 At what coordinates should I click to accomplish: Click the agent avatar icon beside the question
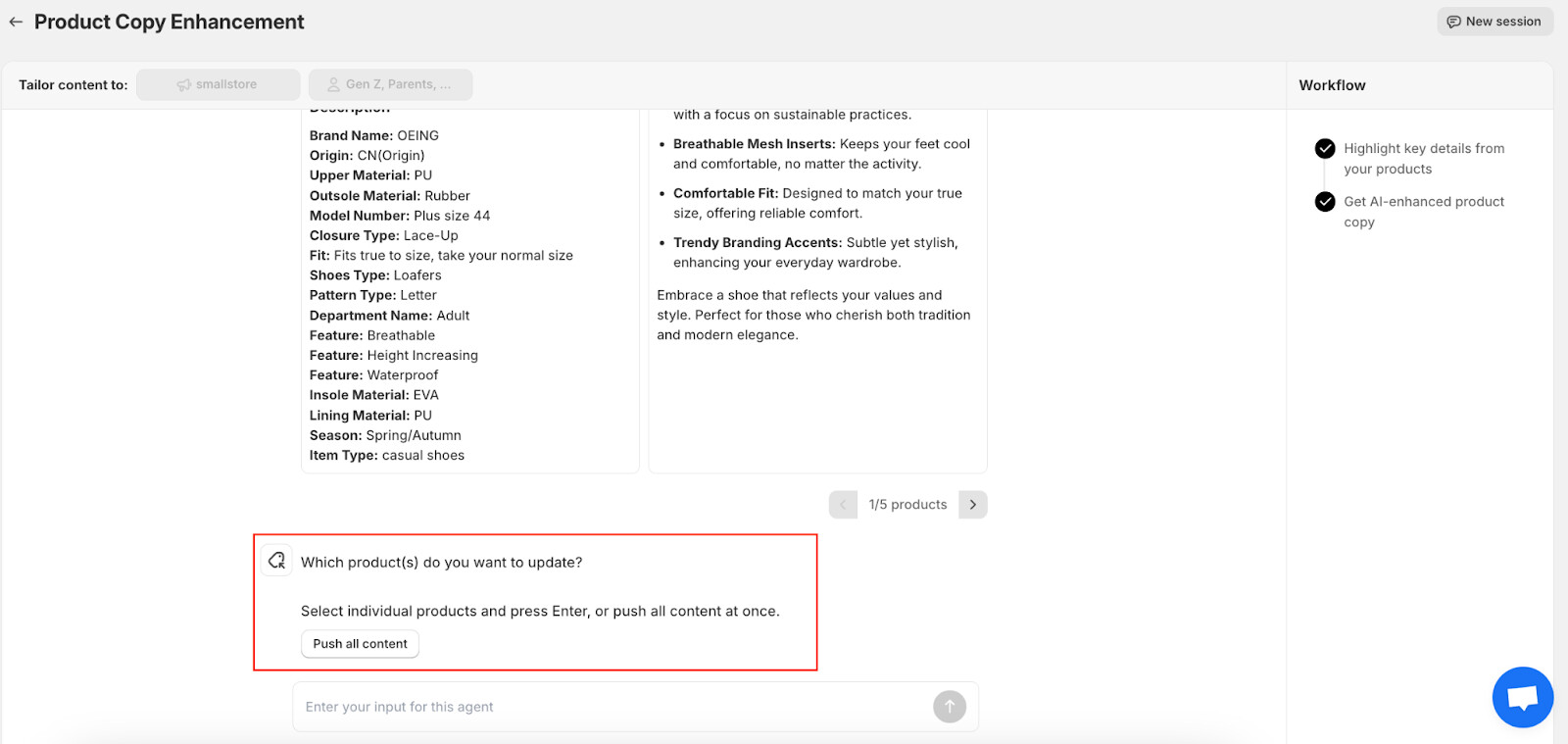(x=277, y=561)
